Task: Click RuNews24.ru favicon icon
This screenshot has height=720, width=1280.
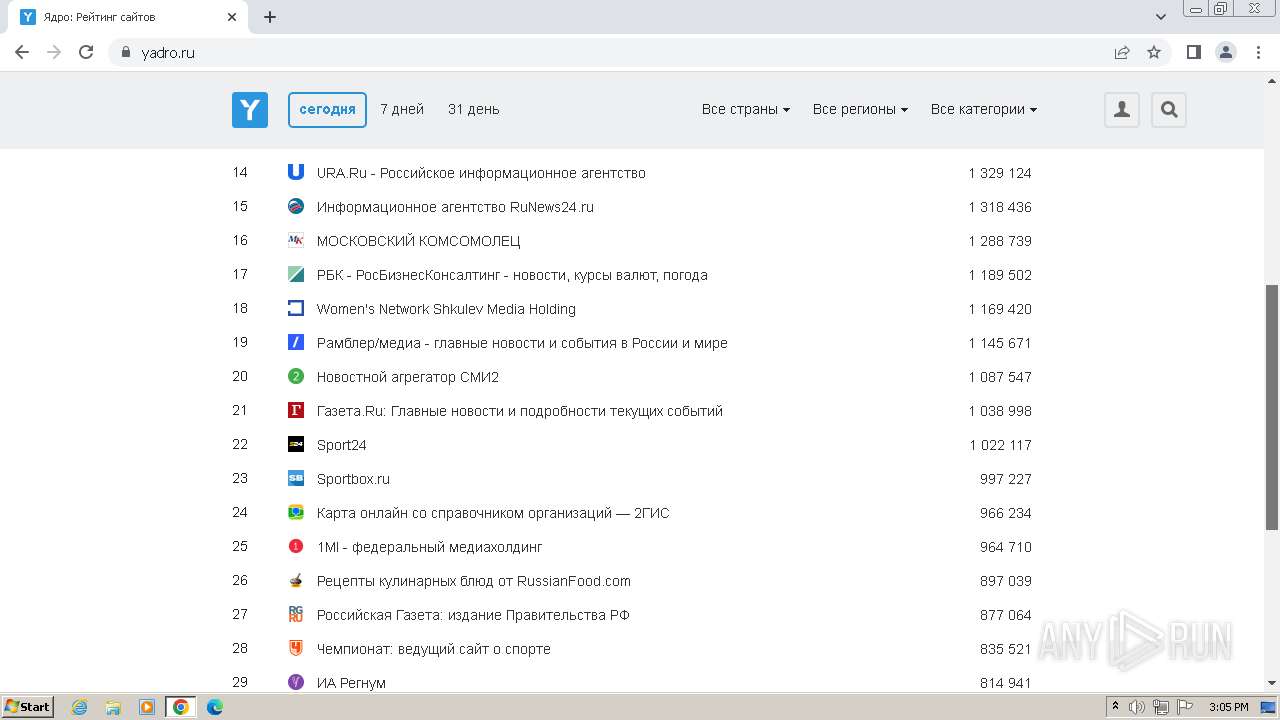Action: [296, 206]
